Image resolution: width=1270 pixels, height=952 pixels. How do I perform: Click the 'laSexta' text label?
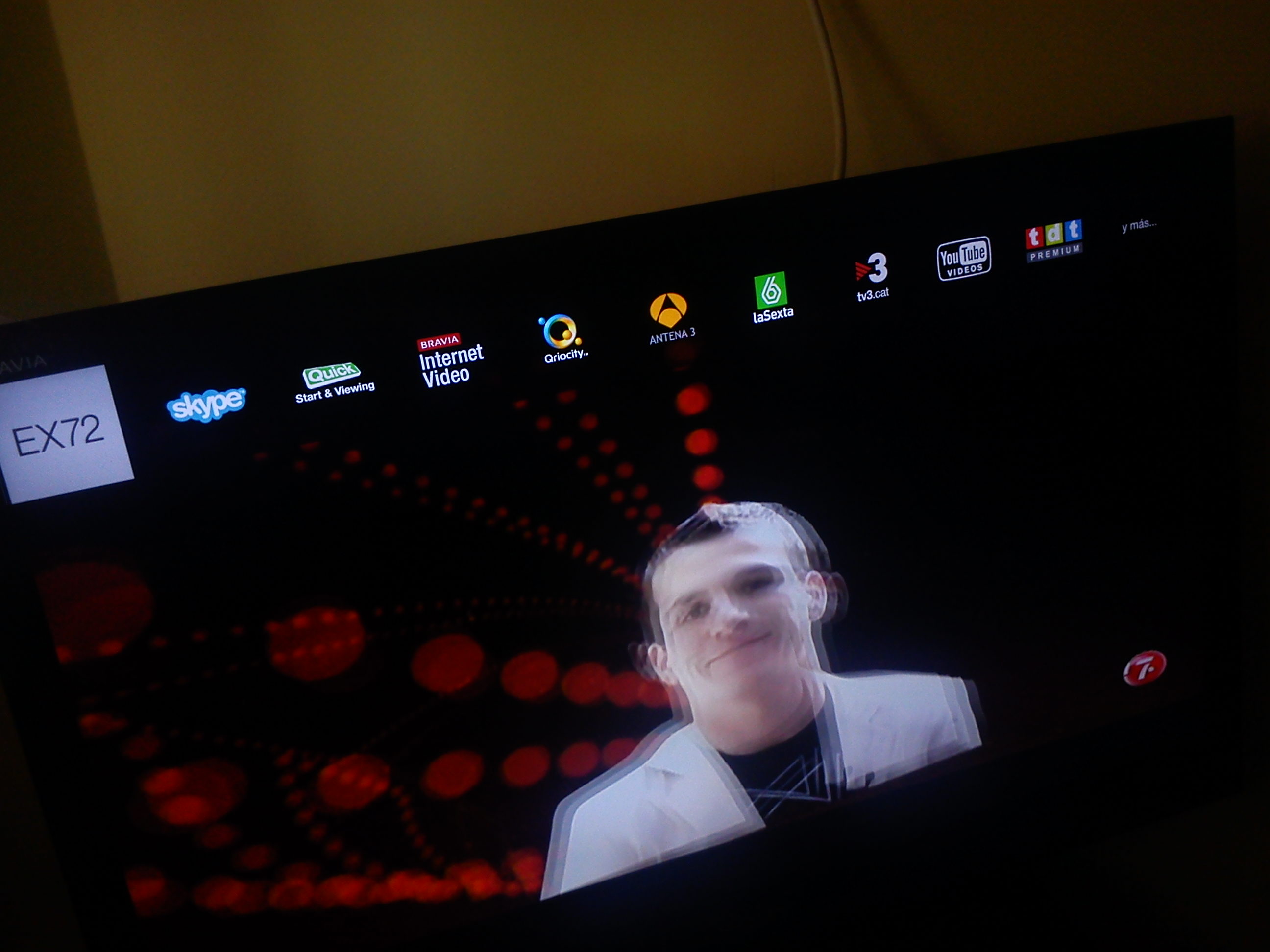click(773, 314)
